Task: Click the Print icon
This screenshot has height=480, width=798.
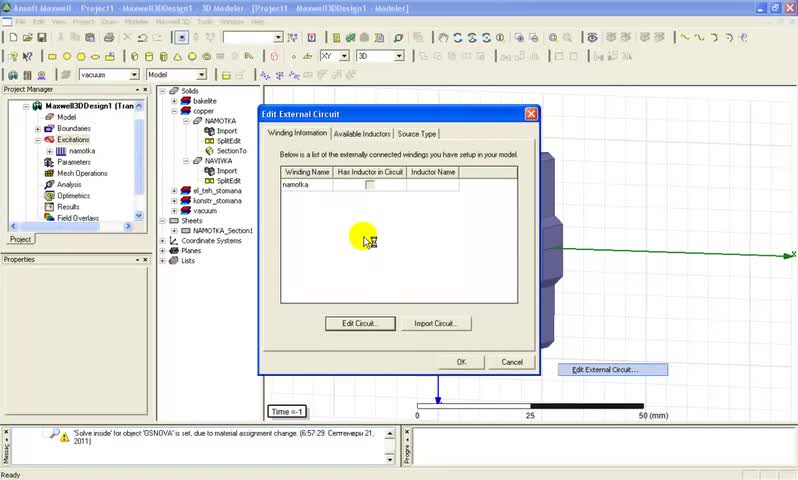Action: click(109, 38)
